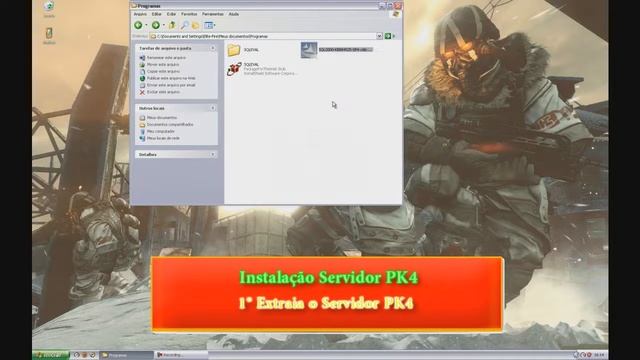Open Documentos compartilhados in Outros locais

pyautogui.click(x=170, y=124)
